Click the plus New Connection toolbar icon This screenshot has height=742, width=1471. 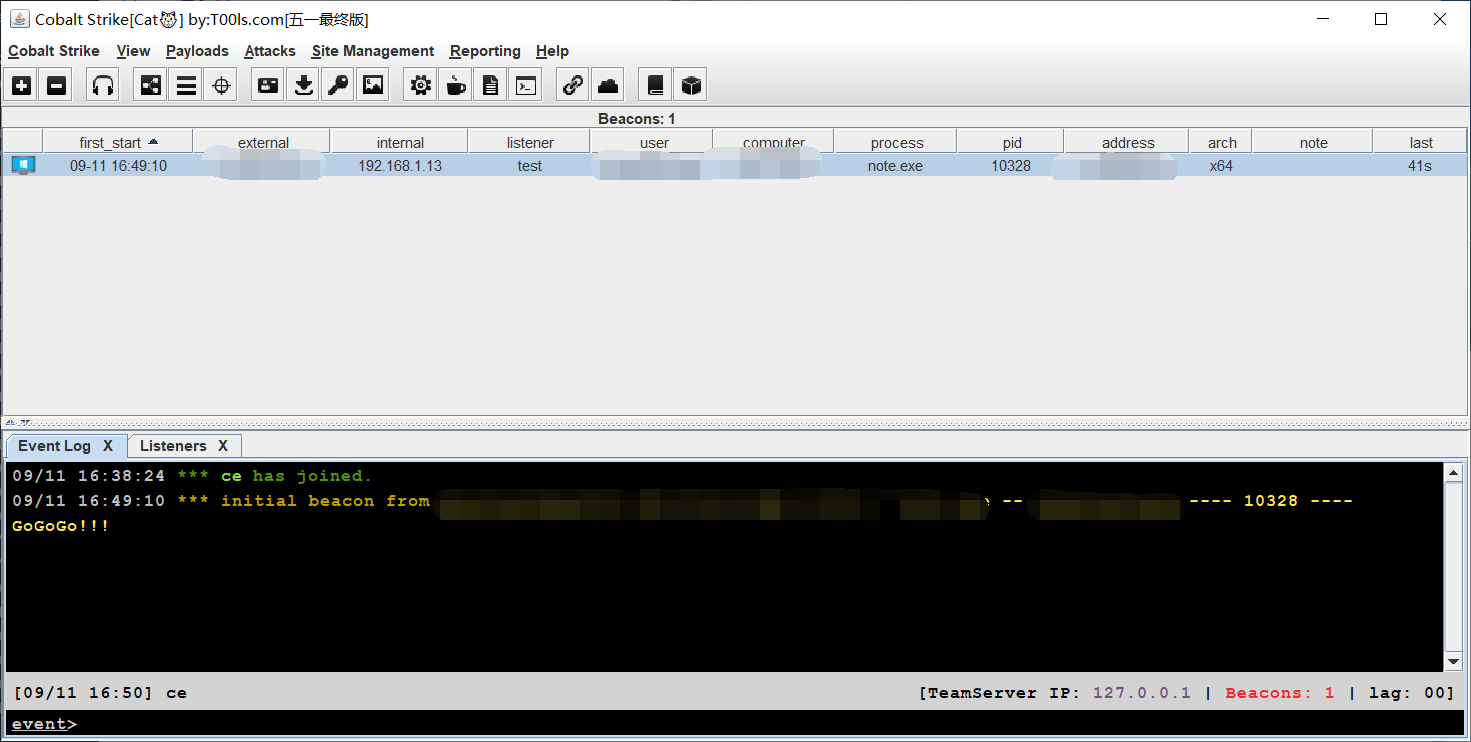tap(22, 86)
